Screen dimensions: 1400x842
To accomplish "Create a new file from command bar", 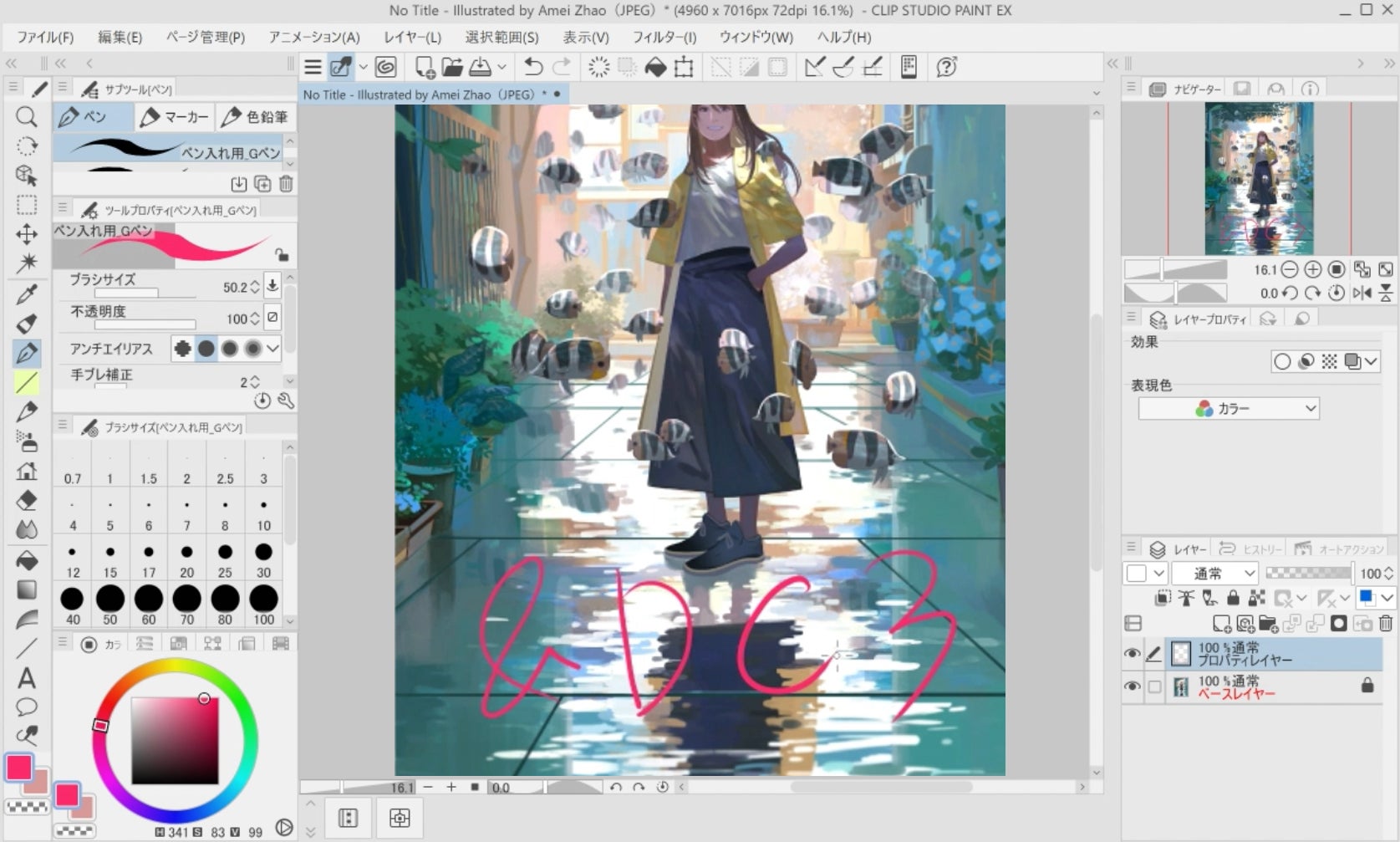I will coord(425,67).
